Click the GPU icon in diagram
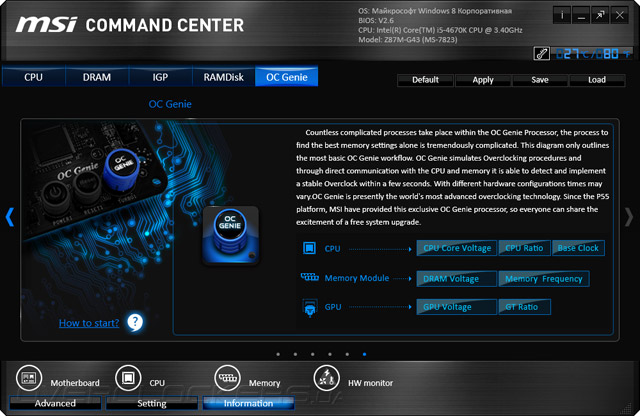This screenshot has width=640, height=416. (310, 308)
